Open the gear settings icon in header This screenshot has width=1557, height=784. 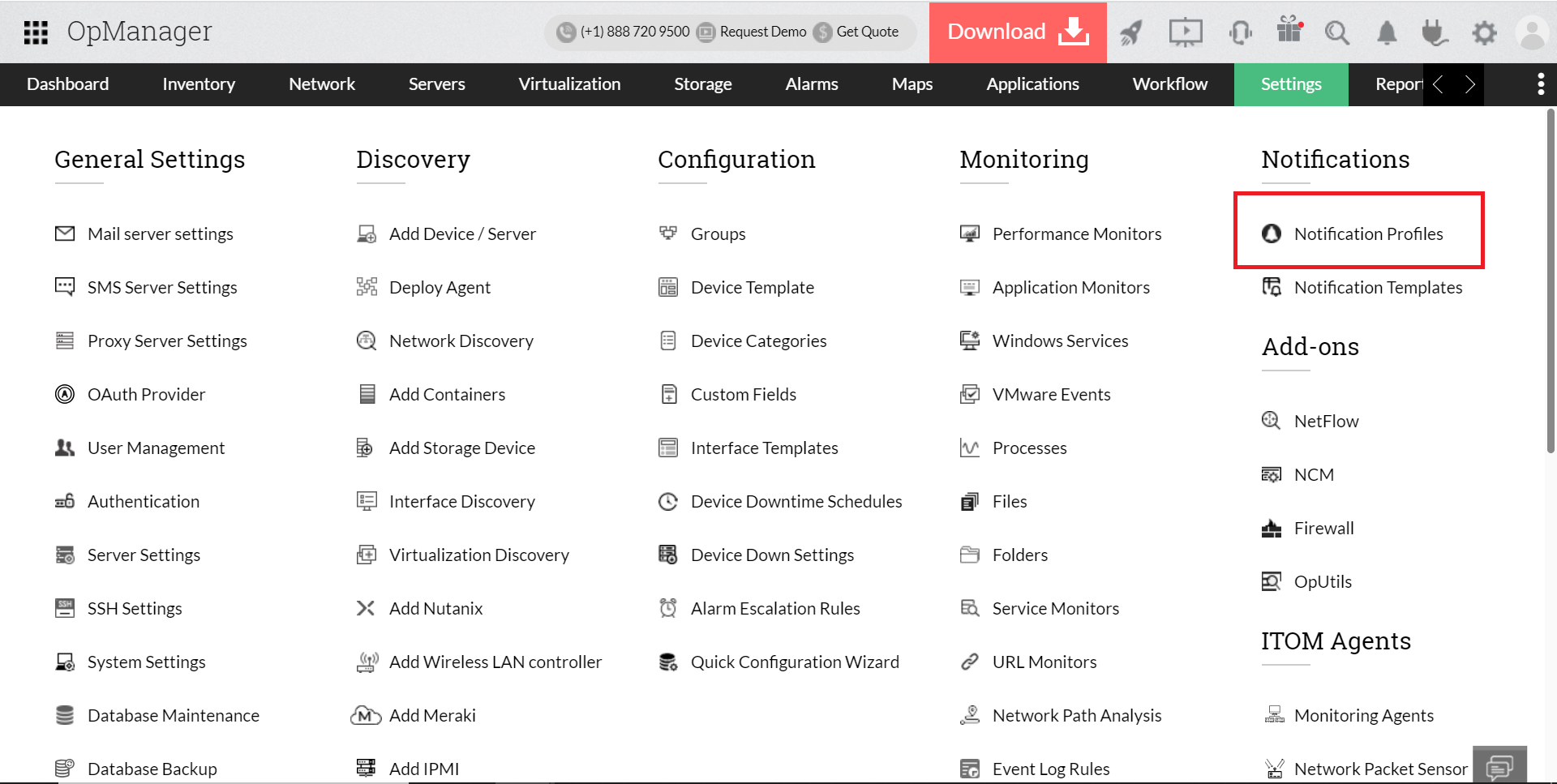click(x=1484, y=32)
